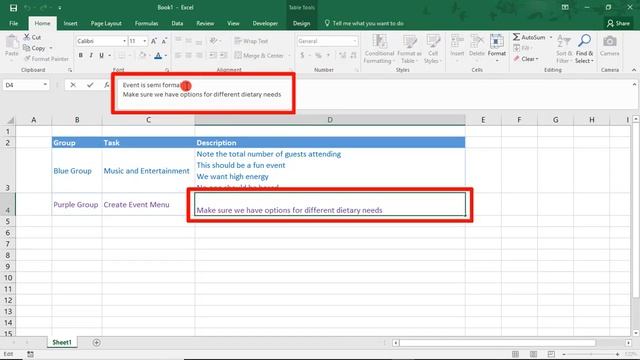Click the Font Color A swatch
Screen dimensions: 640x360
[x=158, y=56]
